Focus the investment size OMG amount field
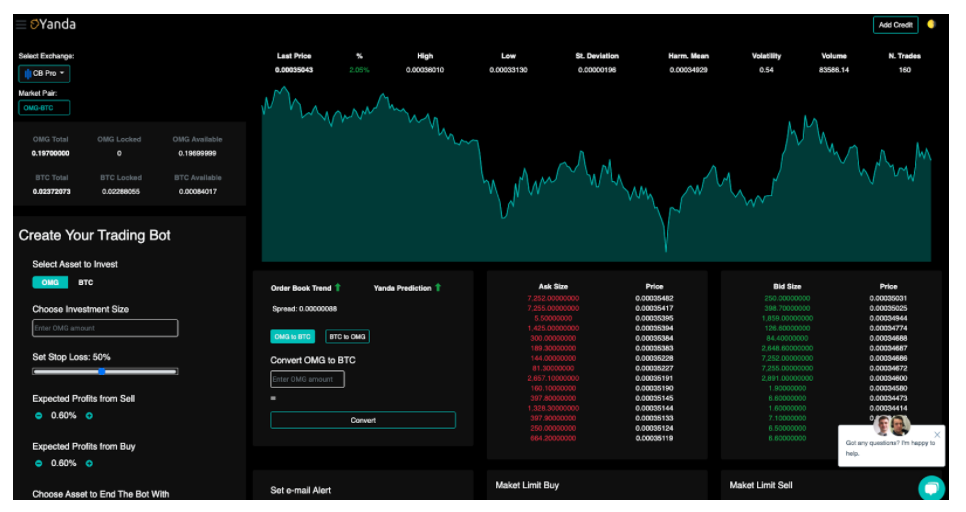 [105, 328]
